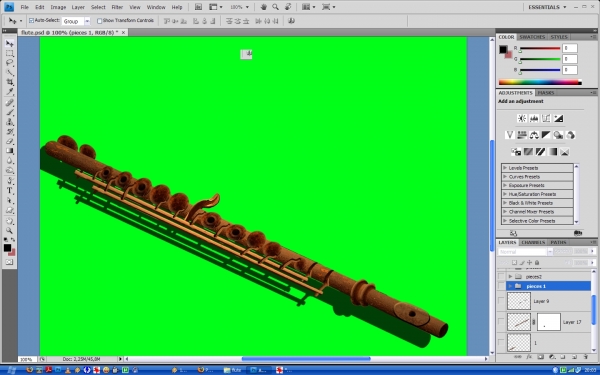
Task: Switch to the Channels tab
Action: [x=533, y=242]
